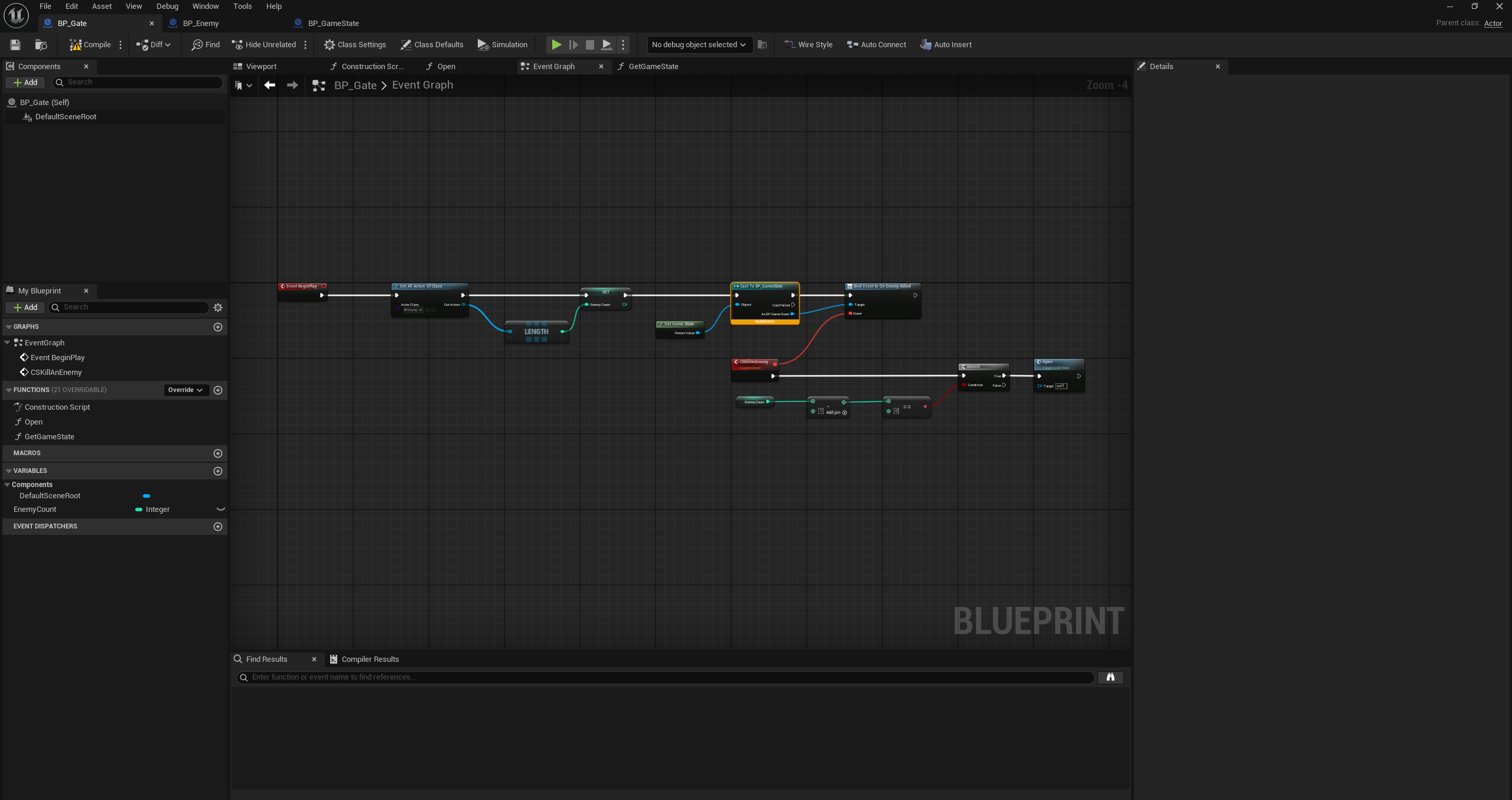Toggle Hide Unrelated nodes
1512x800 pixels.
tap(263, 45)
